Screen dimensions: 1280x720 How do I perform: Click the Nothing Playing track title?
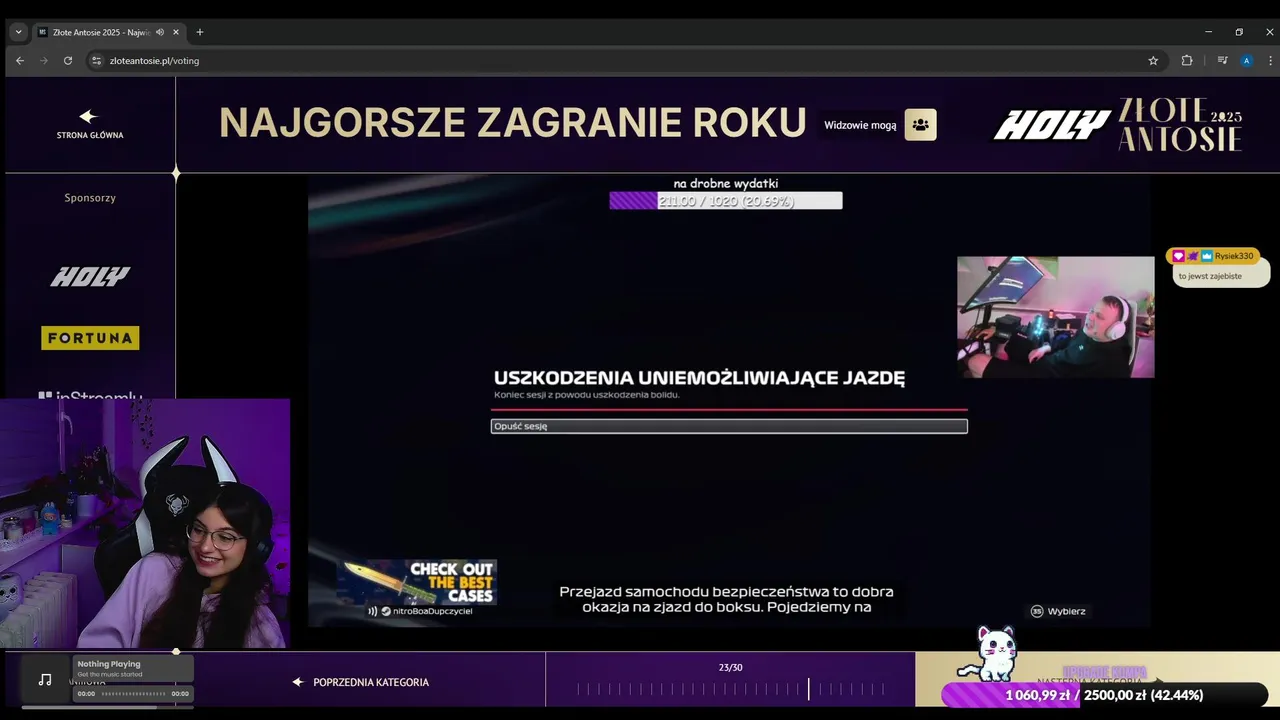(109, 664)
